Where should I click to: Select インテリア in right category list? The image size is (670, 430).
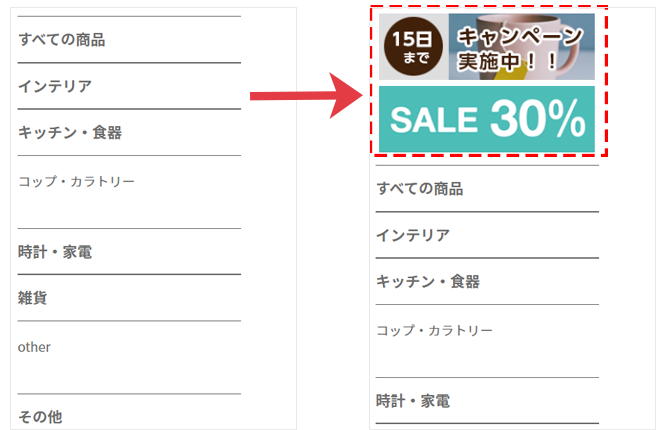pos(413,235)
